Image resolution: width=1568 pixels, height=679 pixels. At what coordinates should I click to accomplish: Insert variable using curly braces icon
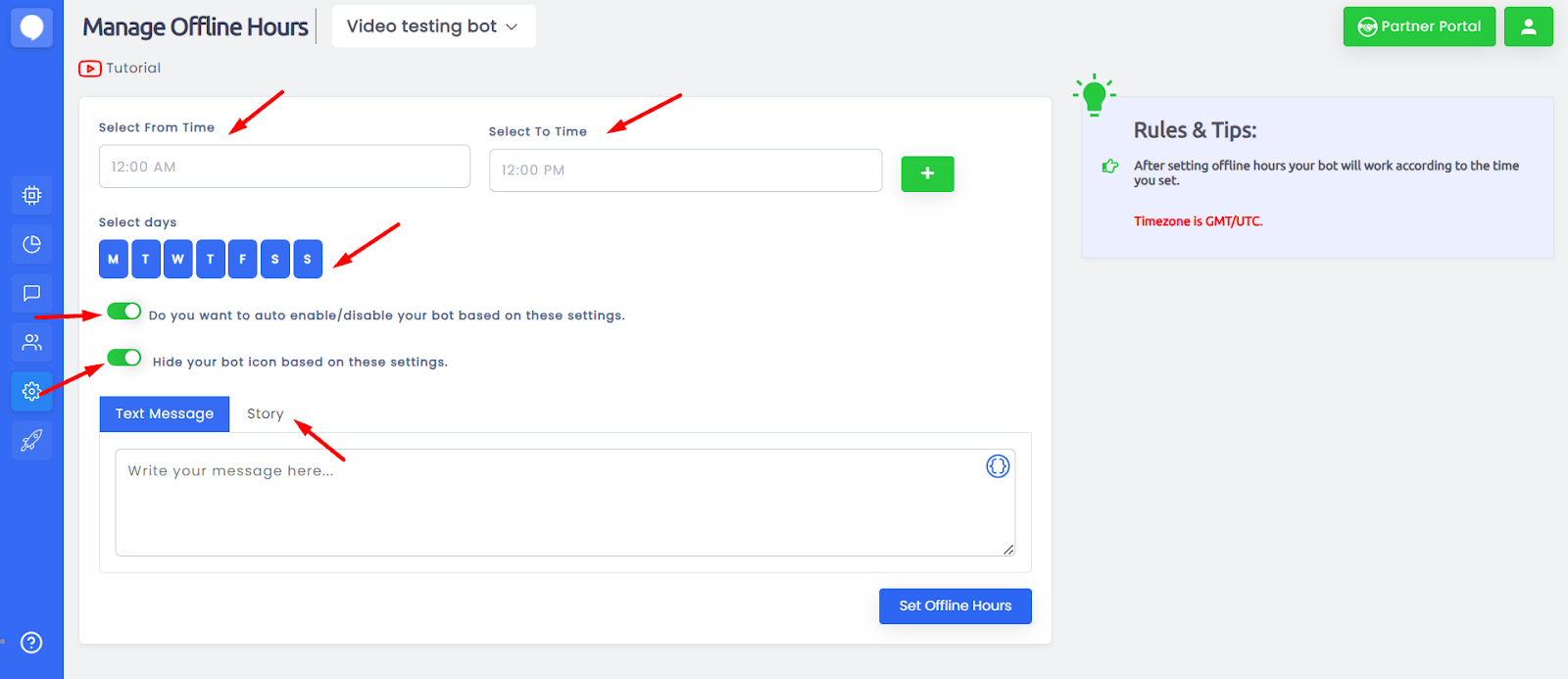pyautogui.click(x=998, y=466)
